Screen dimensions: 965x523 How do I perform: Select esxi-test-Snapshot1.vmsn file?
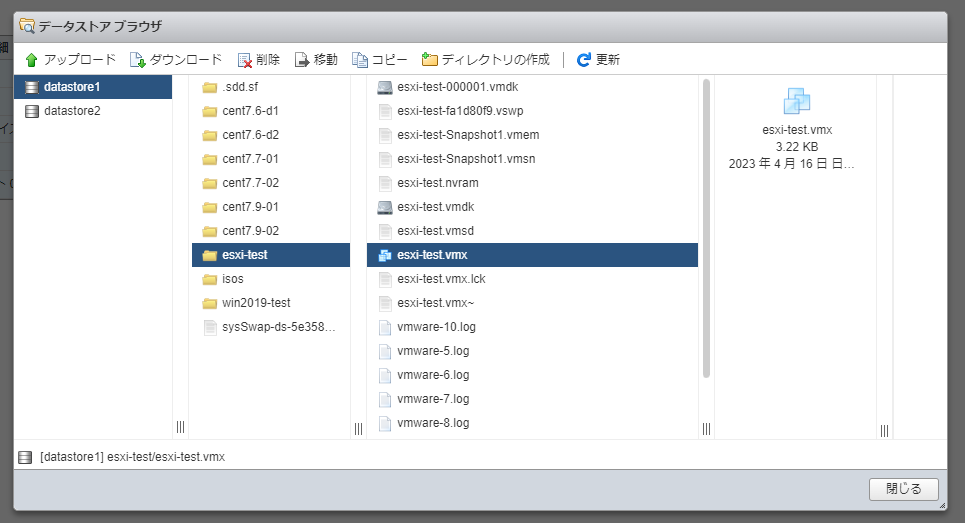(x=532, y=159)
